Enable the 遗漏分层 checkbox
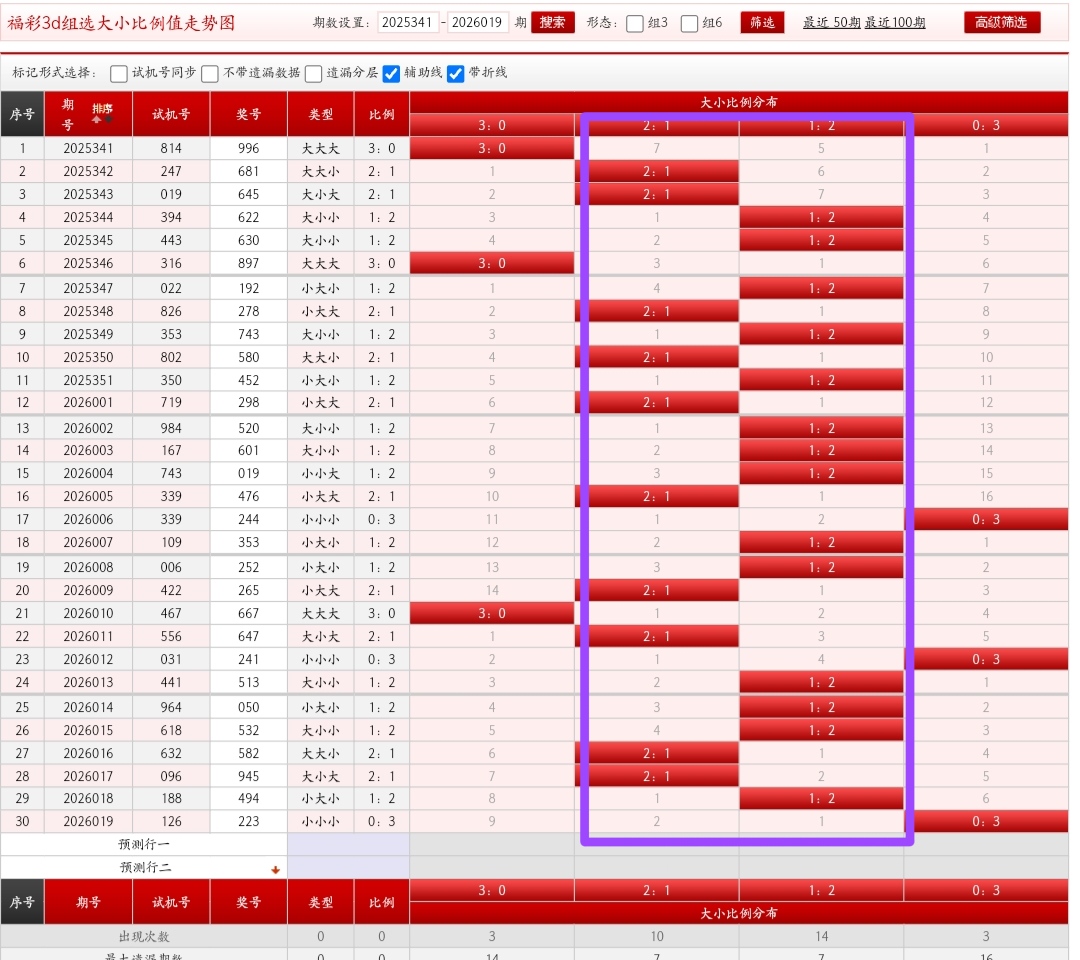 point(314,73)
